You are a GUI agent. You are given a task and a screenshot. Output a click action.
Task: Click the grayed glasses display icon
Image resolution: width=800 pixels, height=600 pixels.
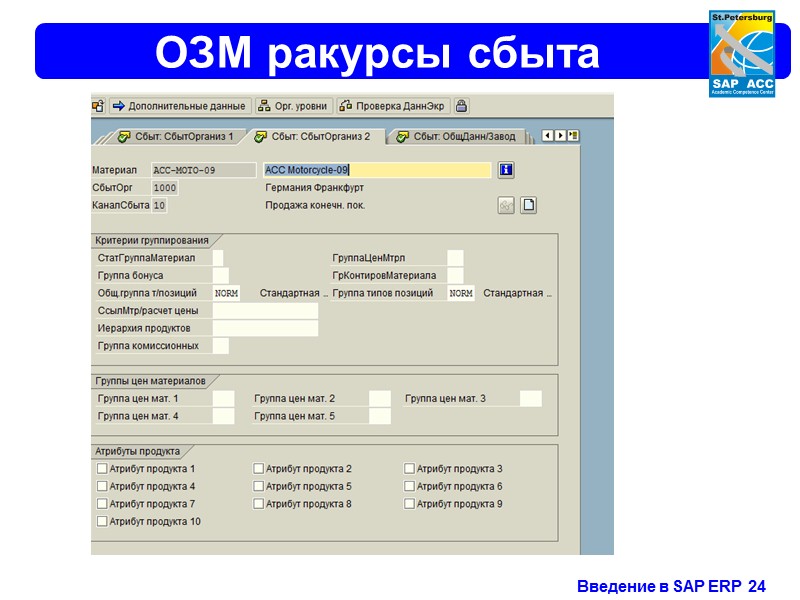click(506, 206)
